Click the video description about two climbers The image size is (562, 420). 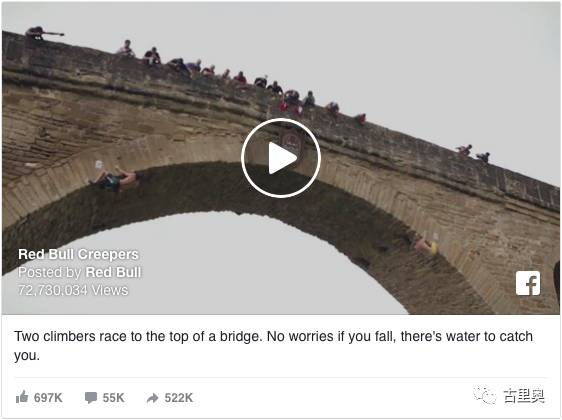[273, 346]
